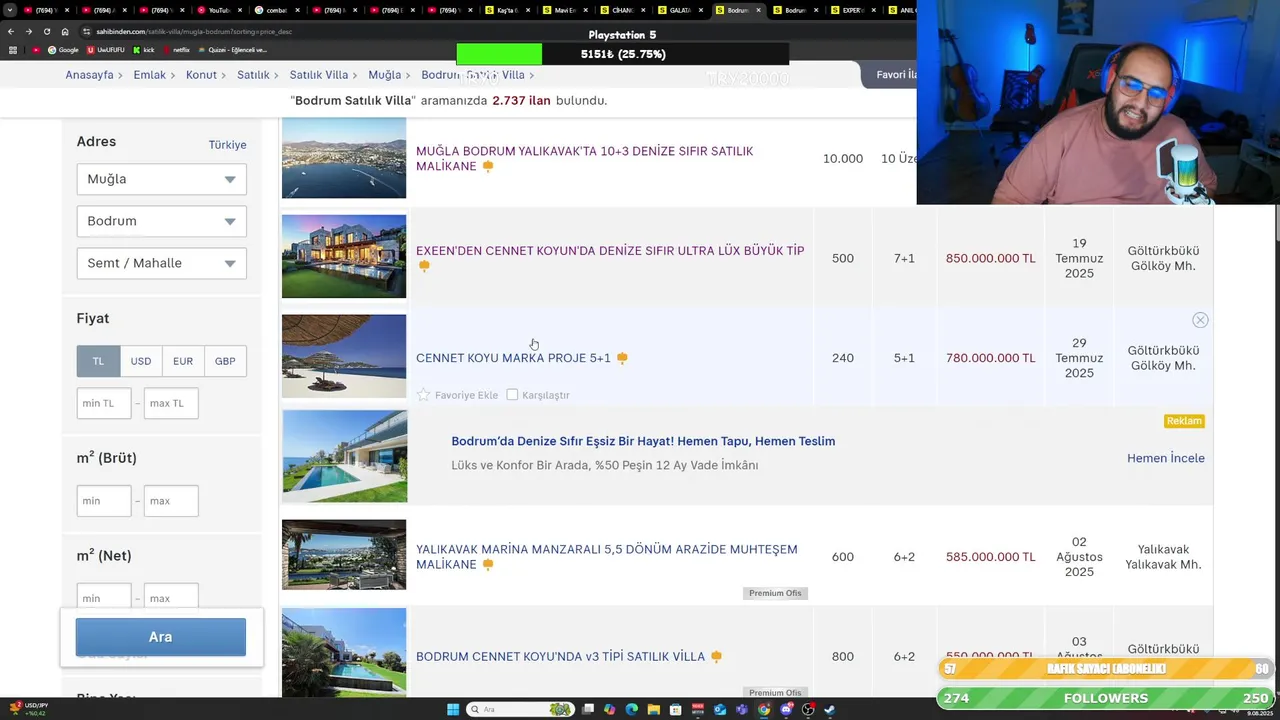The image size is (1280, 720).
Task: Select USD currency option
Action: point(141,361)
